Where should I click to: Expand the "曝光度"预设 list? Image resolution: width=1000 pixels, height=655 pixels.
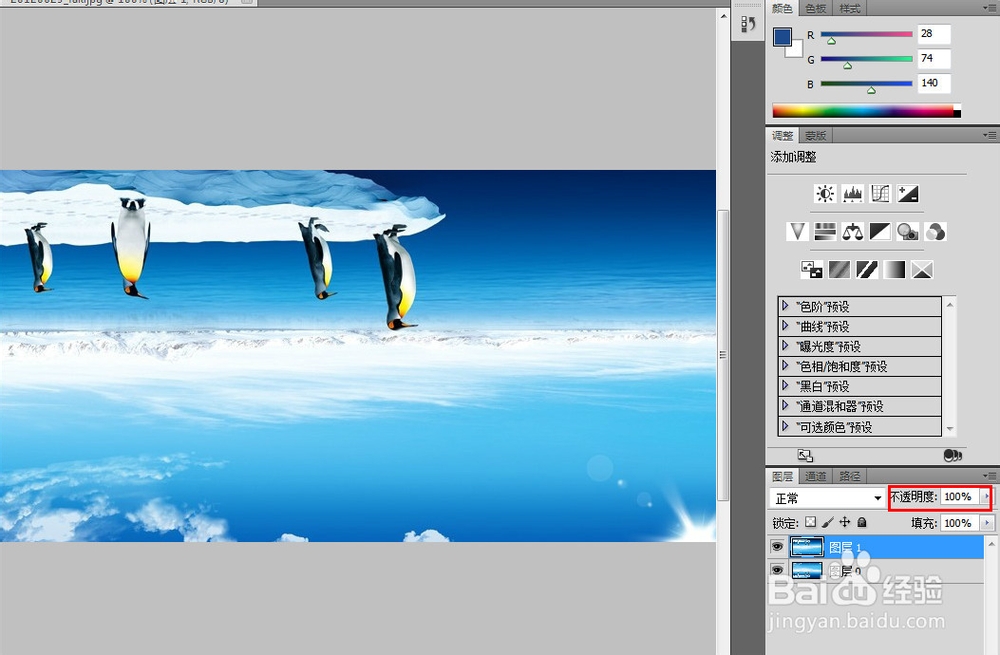pyautogui.click(x=786, y=346)
